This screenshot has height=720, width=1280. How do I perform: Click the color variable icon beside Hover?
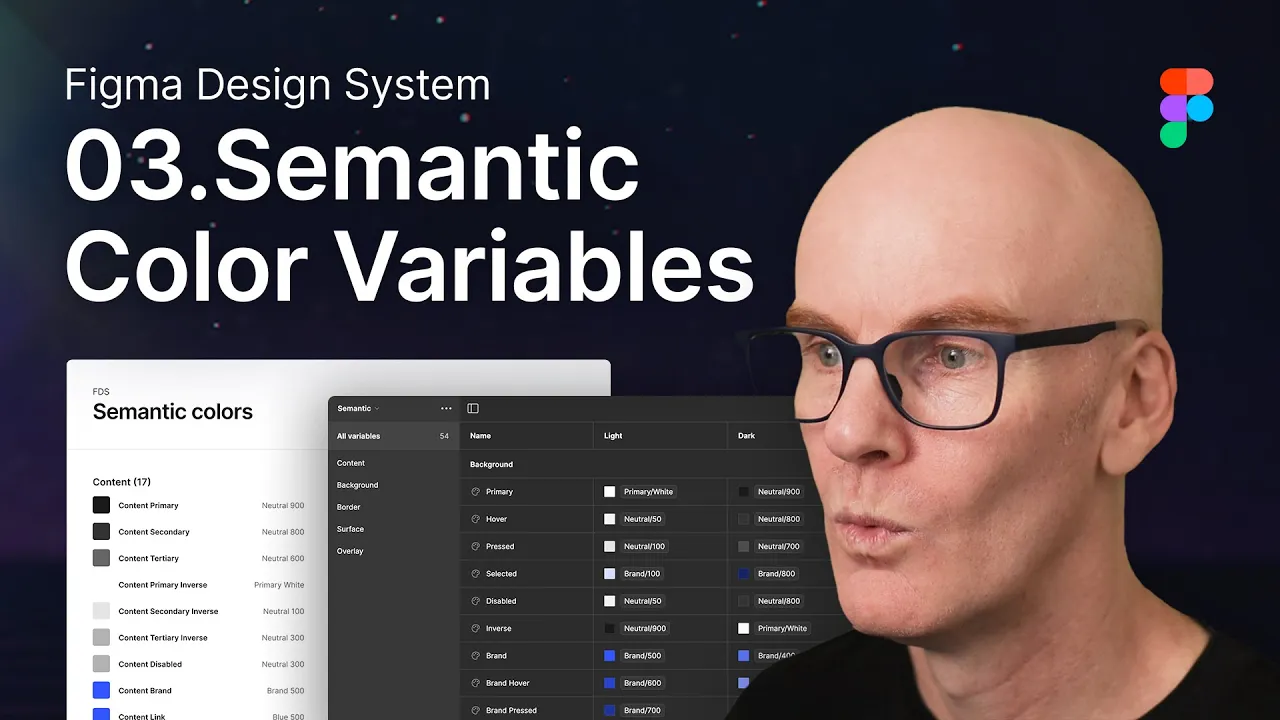point(476,519)
